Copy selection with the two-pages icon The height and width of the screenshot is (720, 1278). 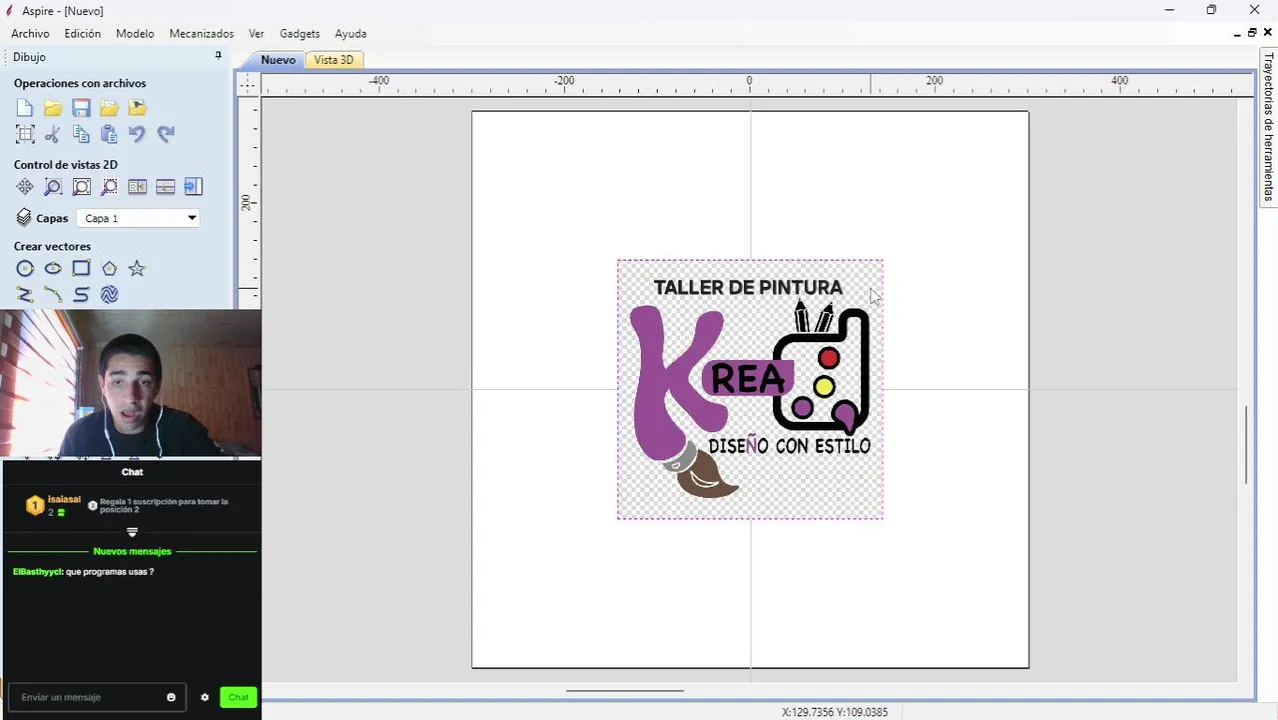click(81, 134)
